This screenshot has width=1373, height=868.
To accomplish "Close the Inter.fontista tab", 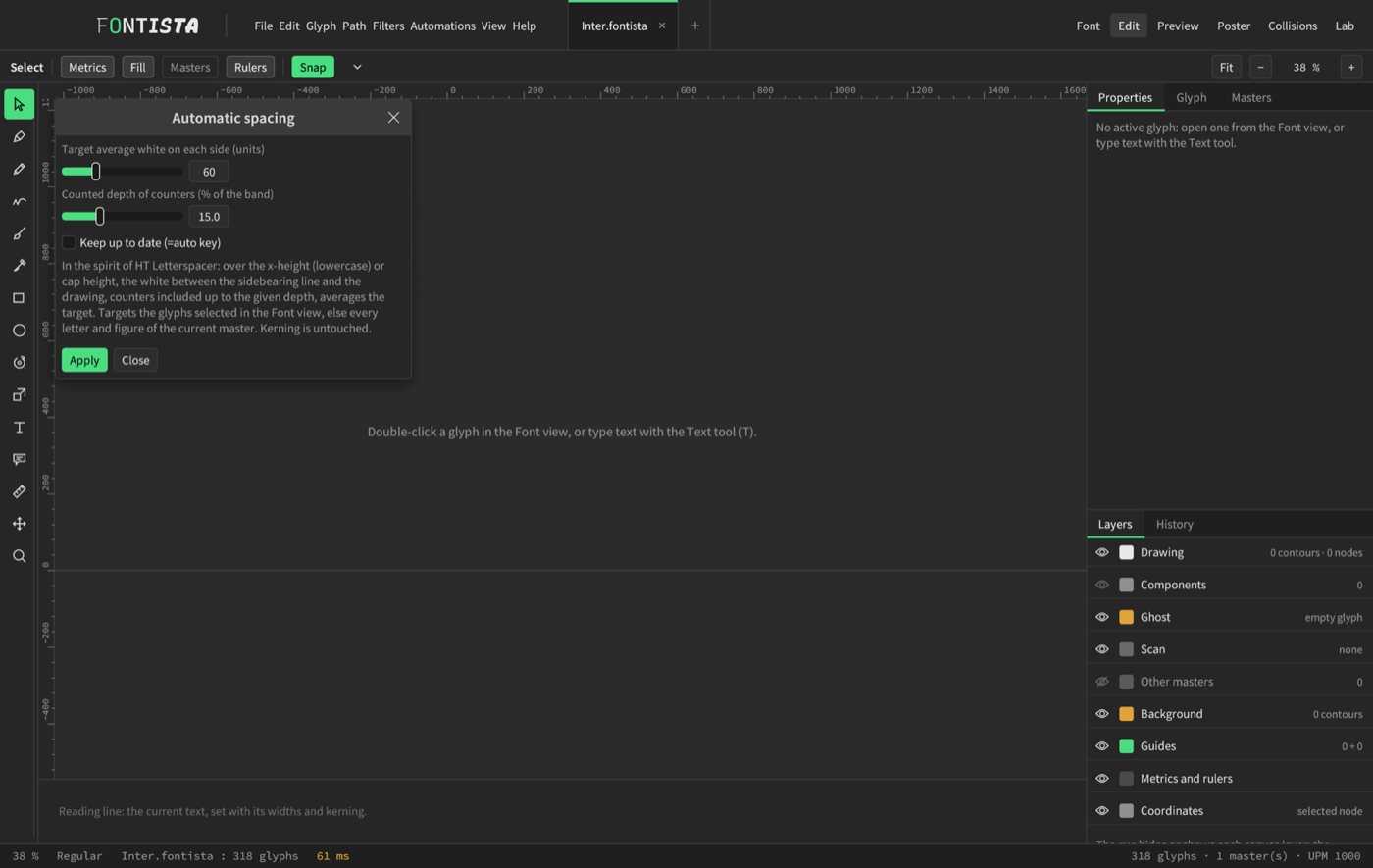I will coord(662,26).
